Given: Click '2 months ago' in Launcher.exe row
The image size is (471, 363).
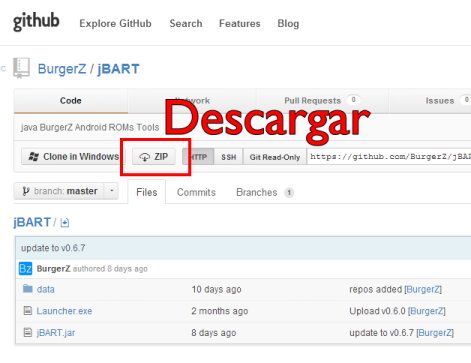Looking at the screenshot, I should (220, 311).
